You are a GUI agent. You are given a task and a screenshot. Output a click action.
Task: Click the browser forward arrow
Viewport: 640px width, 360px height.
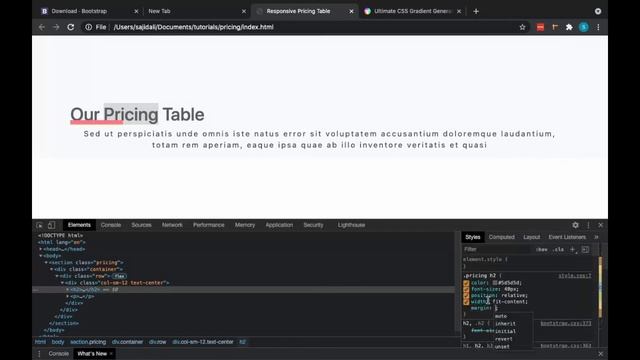56,27
